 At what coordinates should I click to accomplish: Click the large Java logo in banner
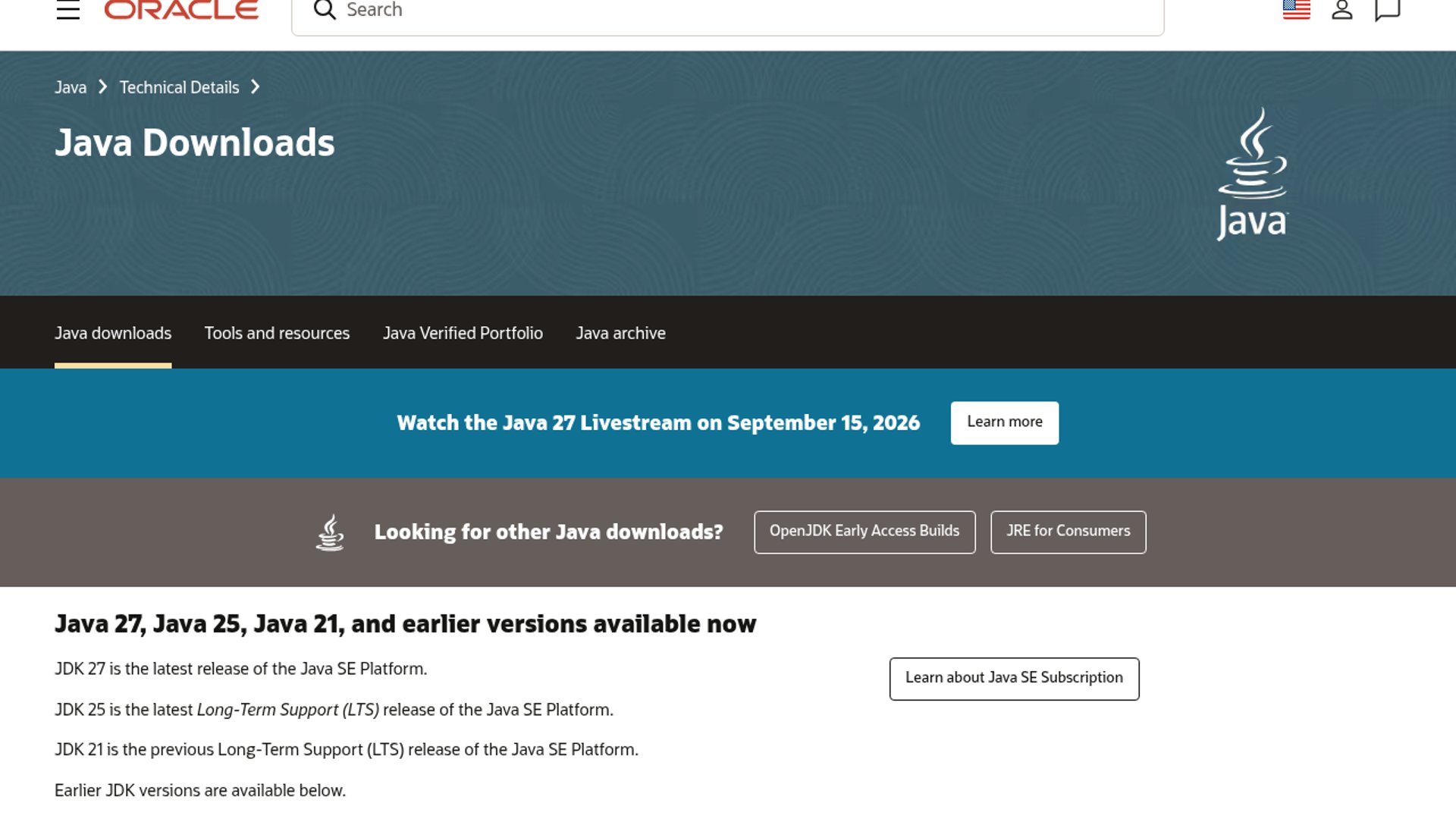click(x=1252, y=174)
